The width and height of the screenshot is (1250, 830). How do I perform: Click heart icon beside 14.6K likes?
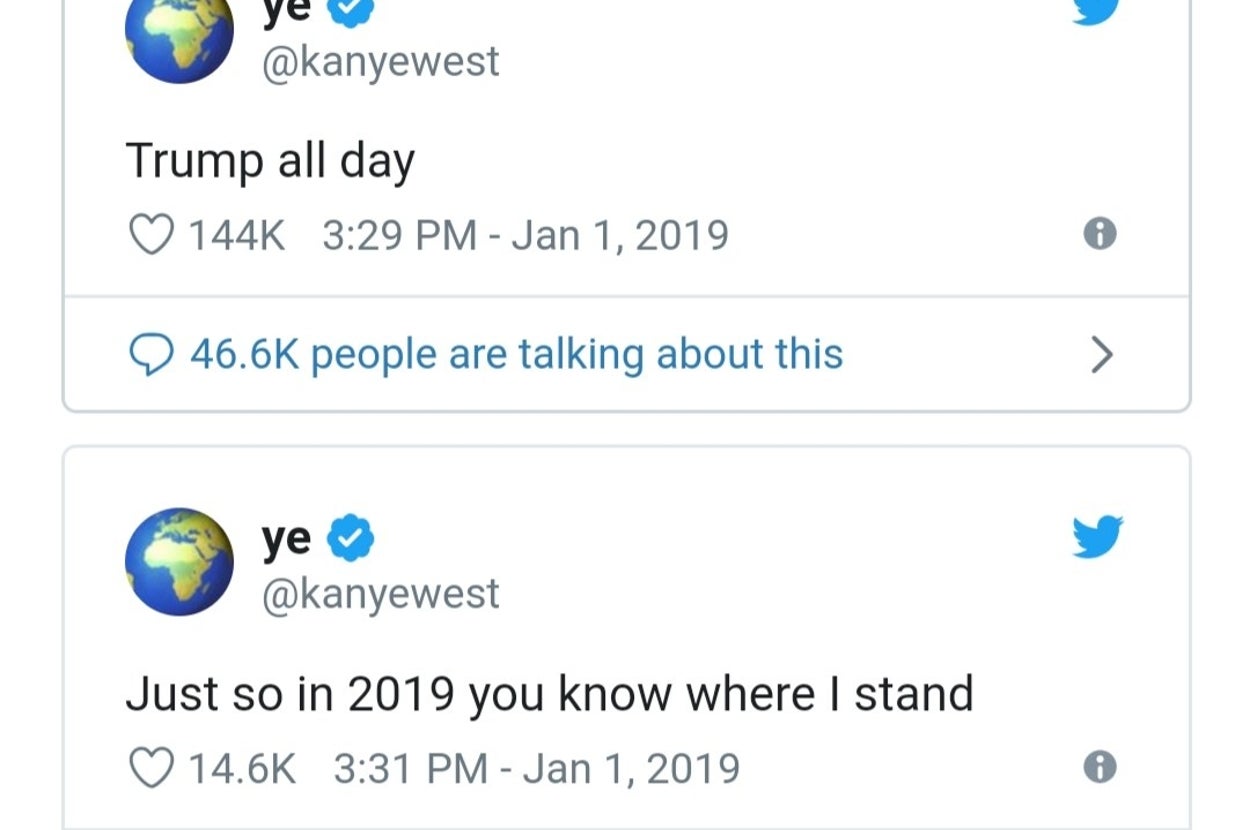pyautogui.click(x=151, y=768)
